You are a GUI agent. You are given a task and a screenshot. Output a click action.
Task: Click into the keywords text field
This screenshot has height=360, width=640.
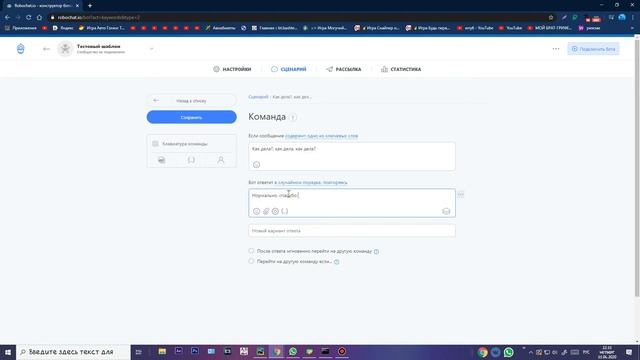pos(352,156)
